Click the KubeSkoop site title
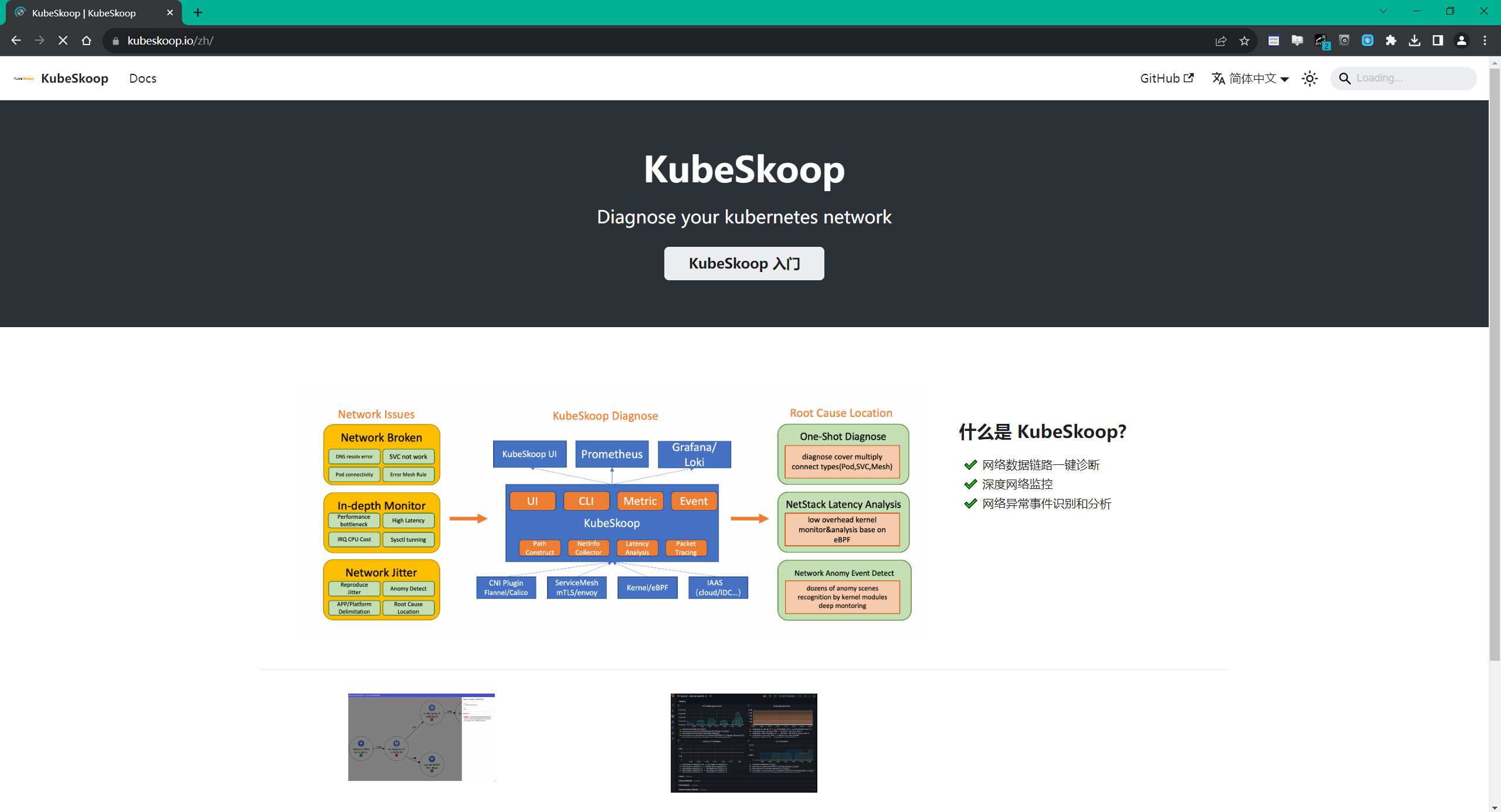 [x=74, y=79]
